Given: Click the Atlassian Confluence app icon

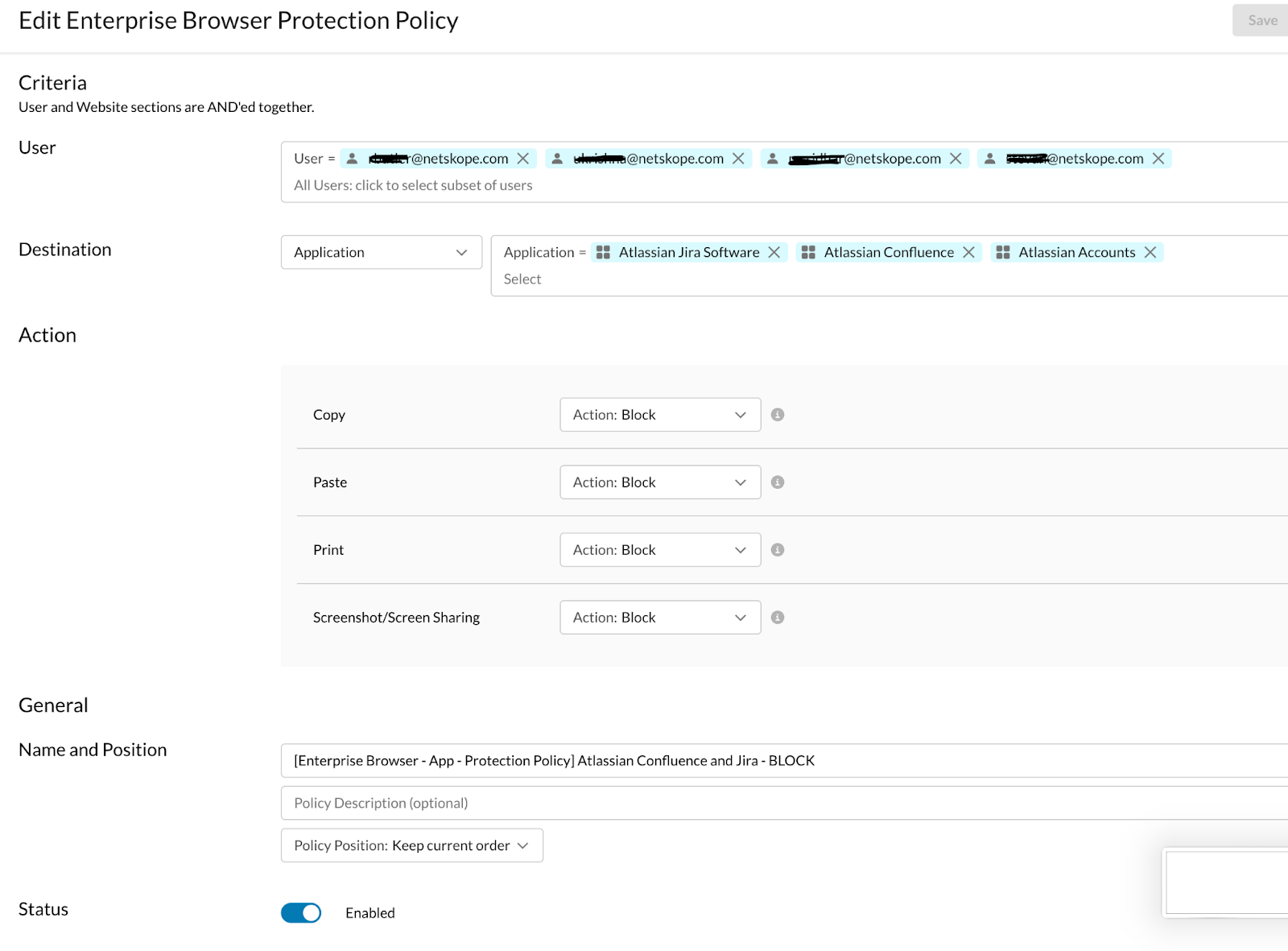Looking at the screenshot, I should [x=808, y=252].
